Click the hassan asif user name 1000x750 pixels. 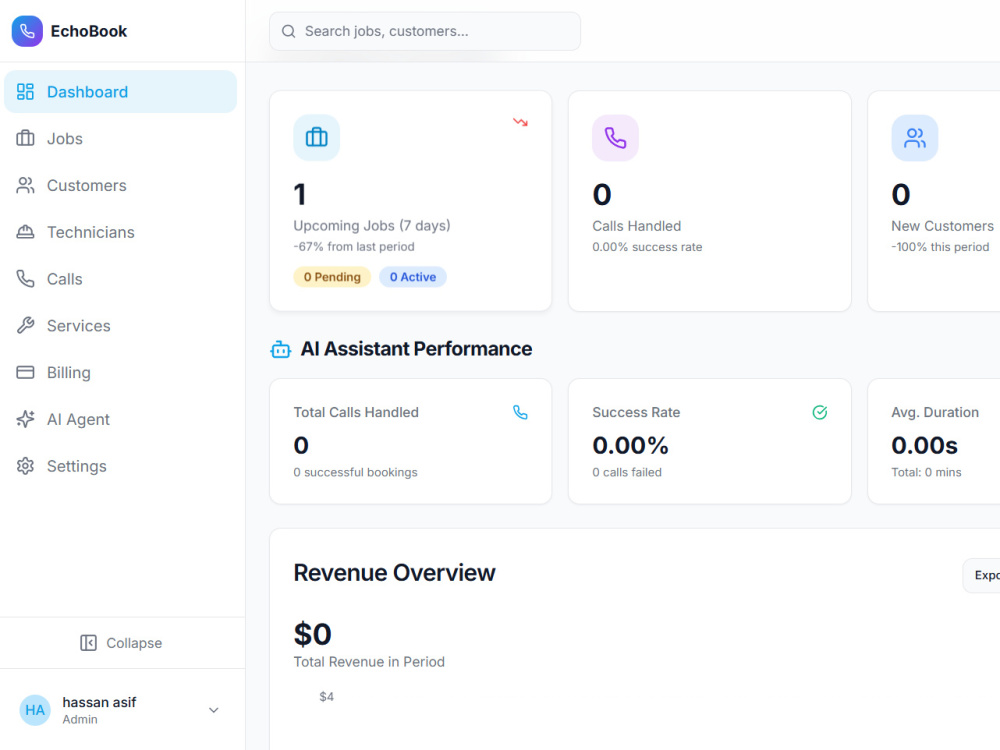pyautogui.click(x=99, y=702)
